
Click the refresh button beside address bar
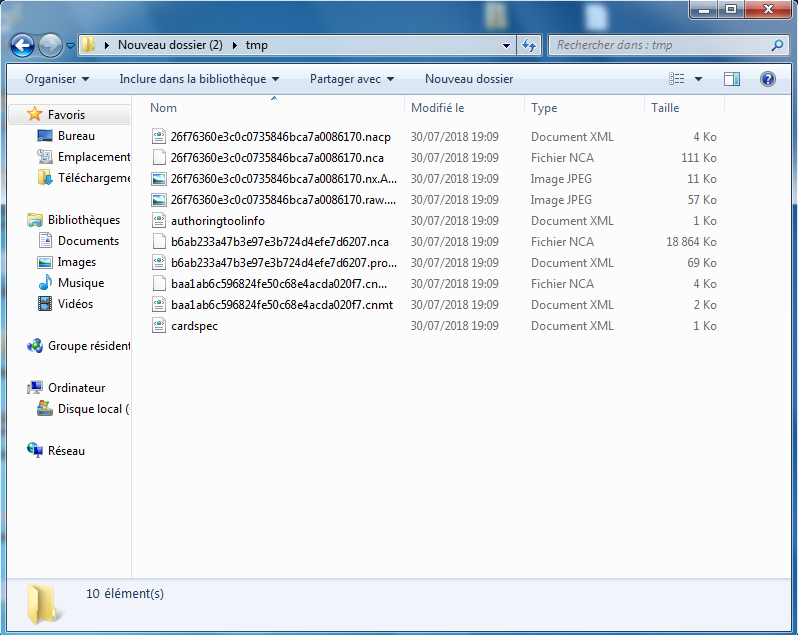(x=530, y=45)
